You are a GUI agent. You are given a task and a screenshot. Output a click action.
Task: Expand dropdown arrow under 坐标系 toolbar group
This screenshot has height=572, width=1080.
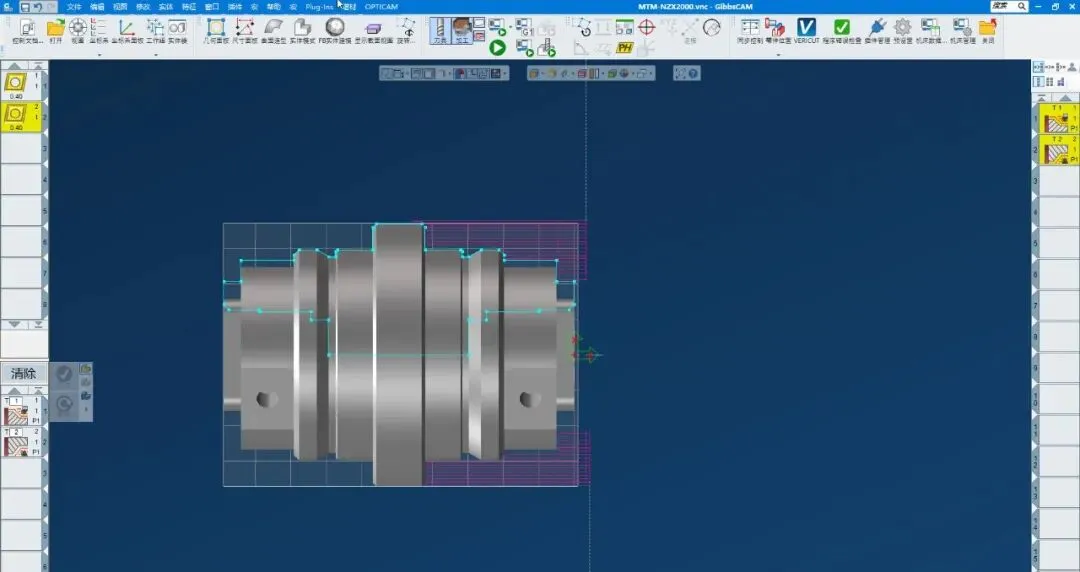pyautogui.click(x=98, y=55)
